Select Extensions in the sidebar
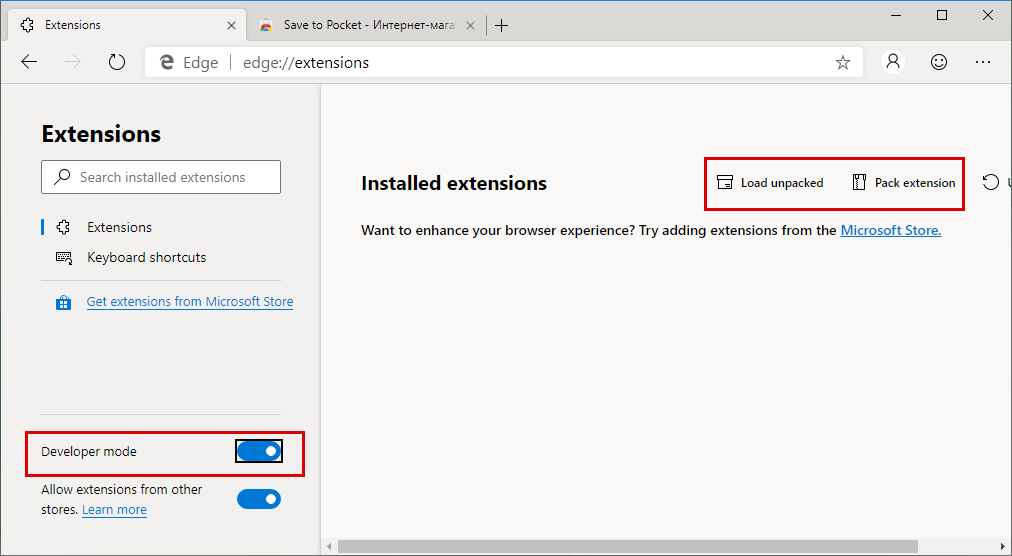The width and height of the screenshot is (1012, 556). click(119, 227)
